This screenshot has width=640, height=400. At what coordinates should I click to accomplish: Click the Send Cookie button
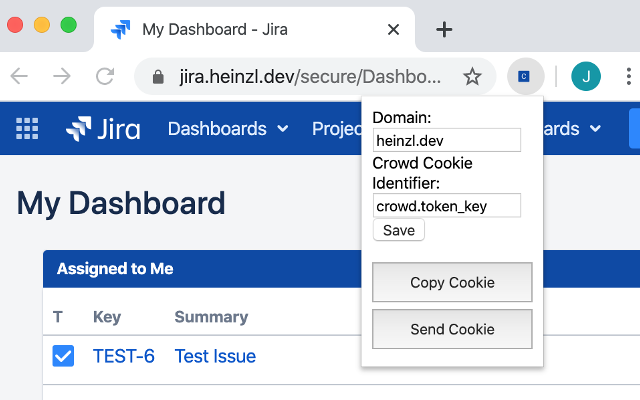tap(452, 329)
